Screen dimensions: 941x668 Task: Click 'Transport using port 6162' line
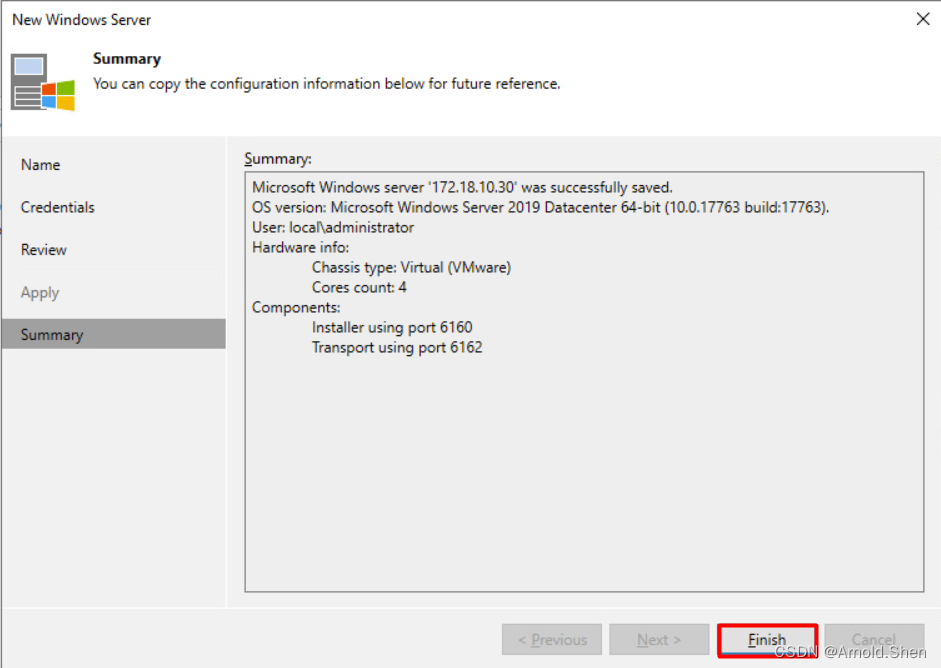tap(397, 348)
